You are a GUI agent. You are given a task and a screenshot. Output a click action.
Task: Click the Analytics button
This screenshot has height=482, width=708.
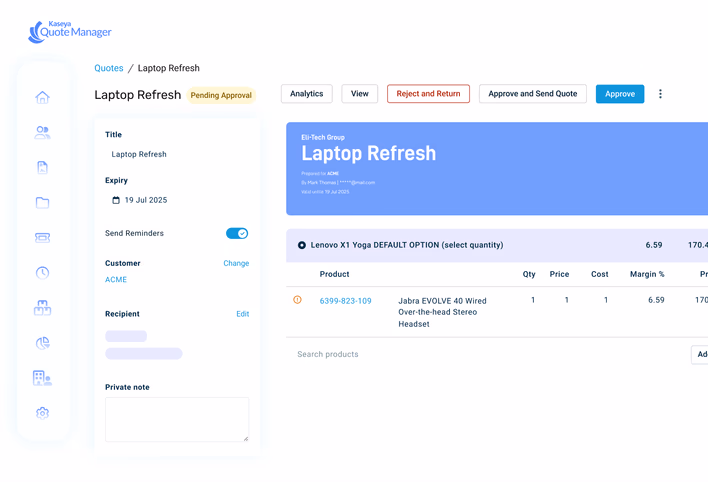[x=307, y=94]
